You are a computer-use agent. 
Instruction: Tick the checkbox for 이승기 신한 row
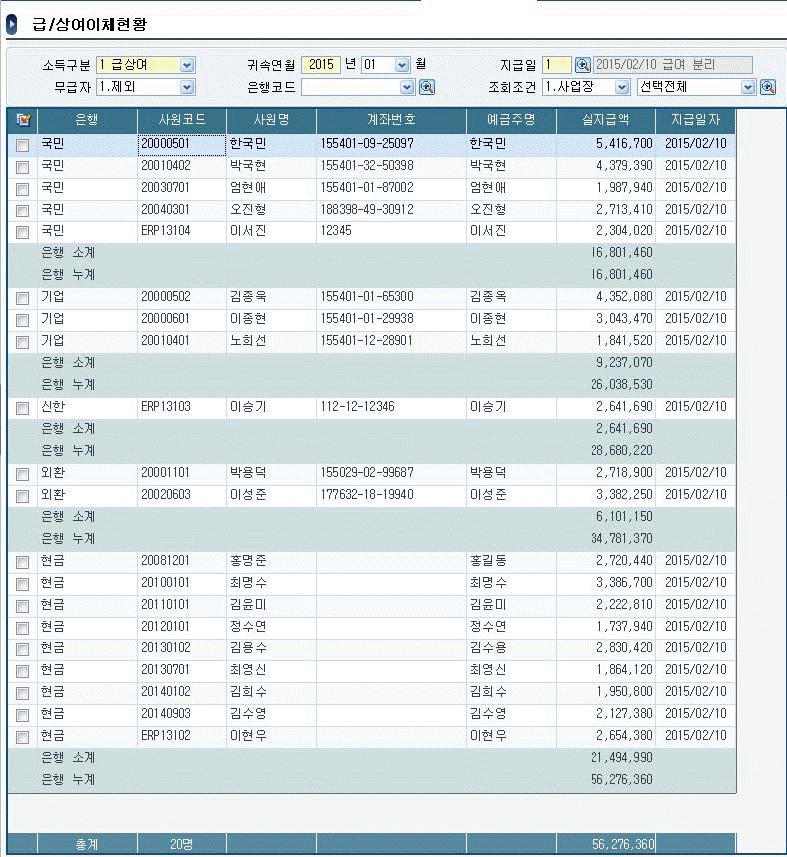tap(22, 408)
